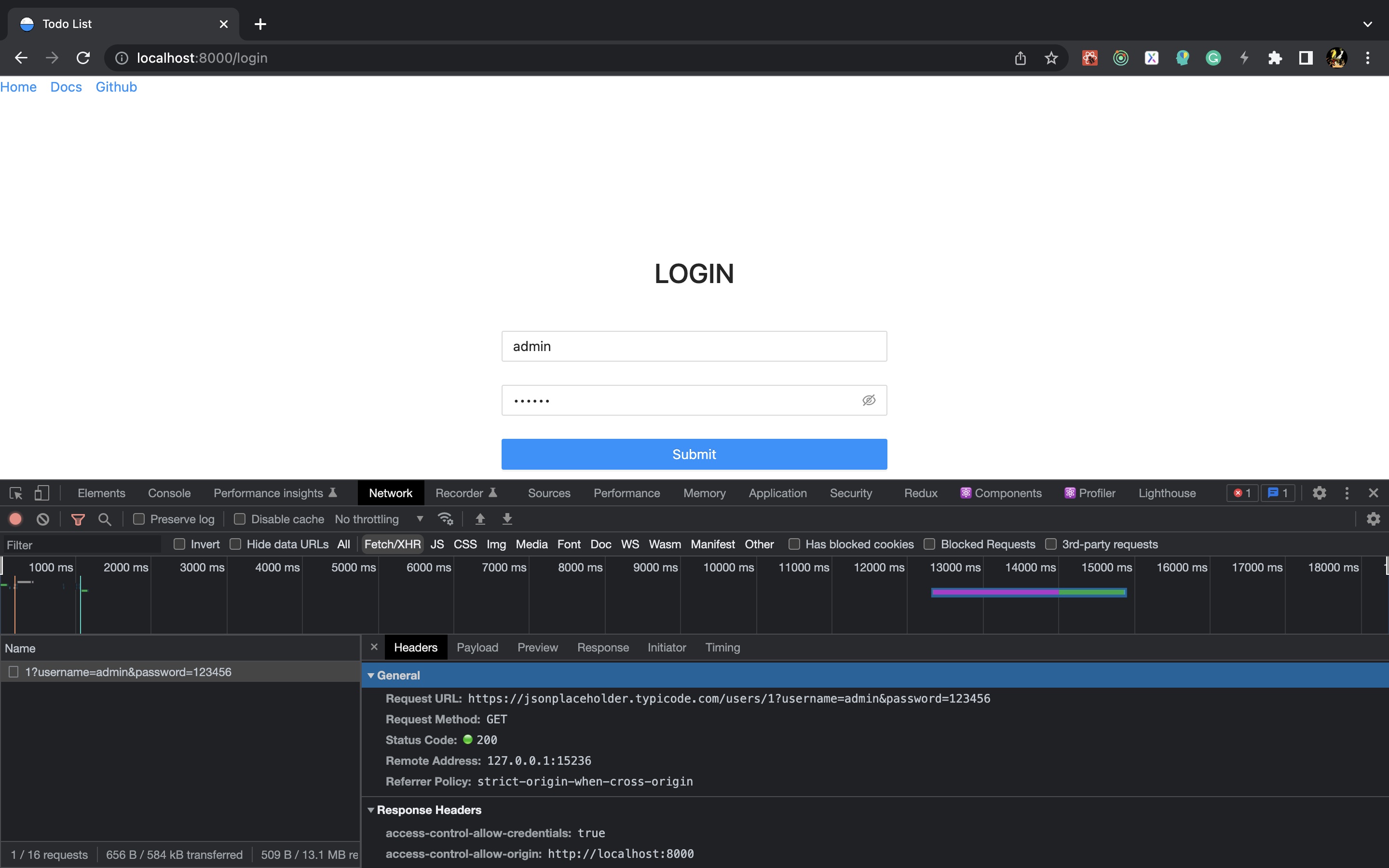Click the record network log button
Viewport: 1389px width, 868px height.
(x=15, y=519)
